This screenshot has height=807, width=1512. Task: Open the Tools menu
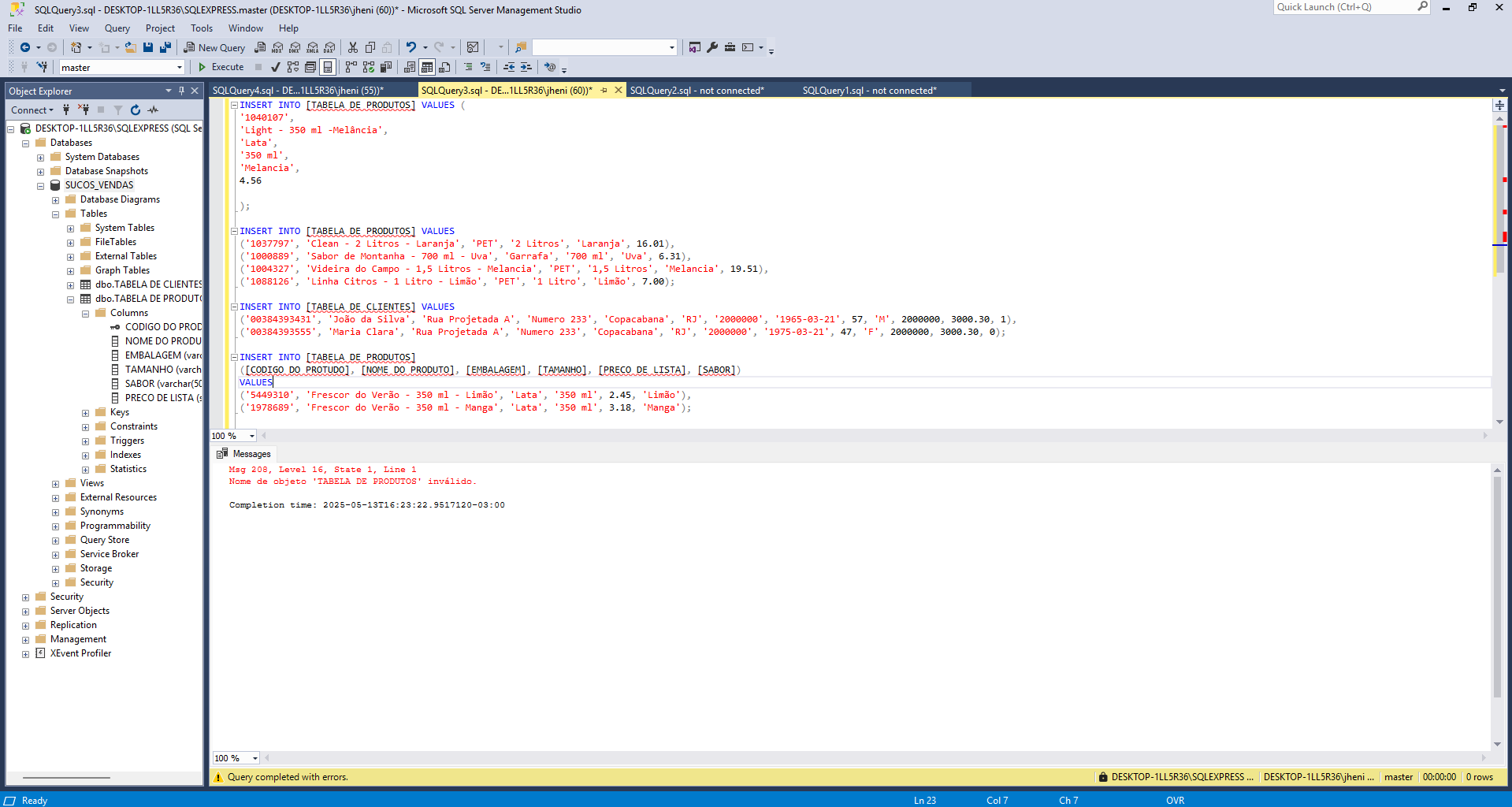pyautogui.click(x=202, y=28)
